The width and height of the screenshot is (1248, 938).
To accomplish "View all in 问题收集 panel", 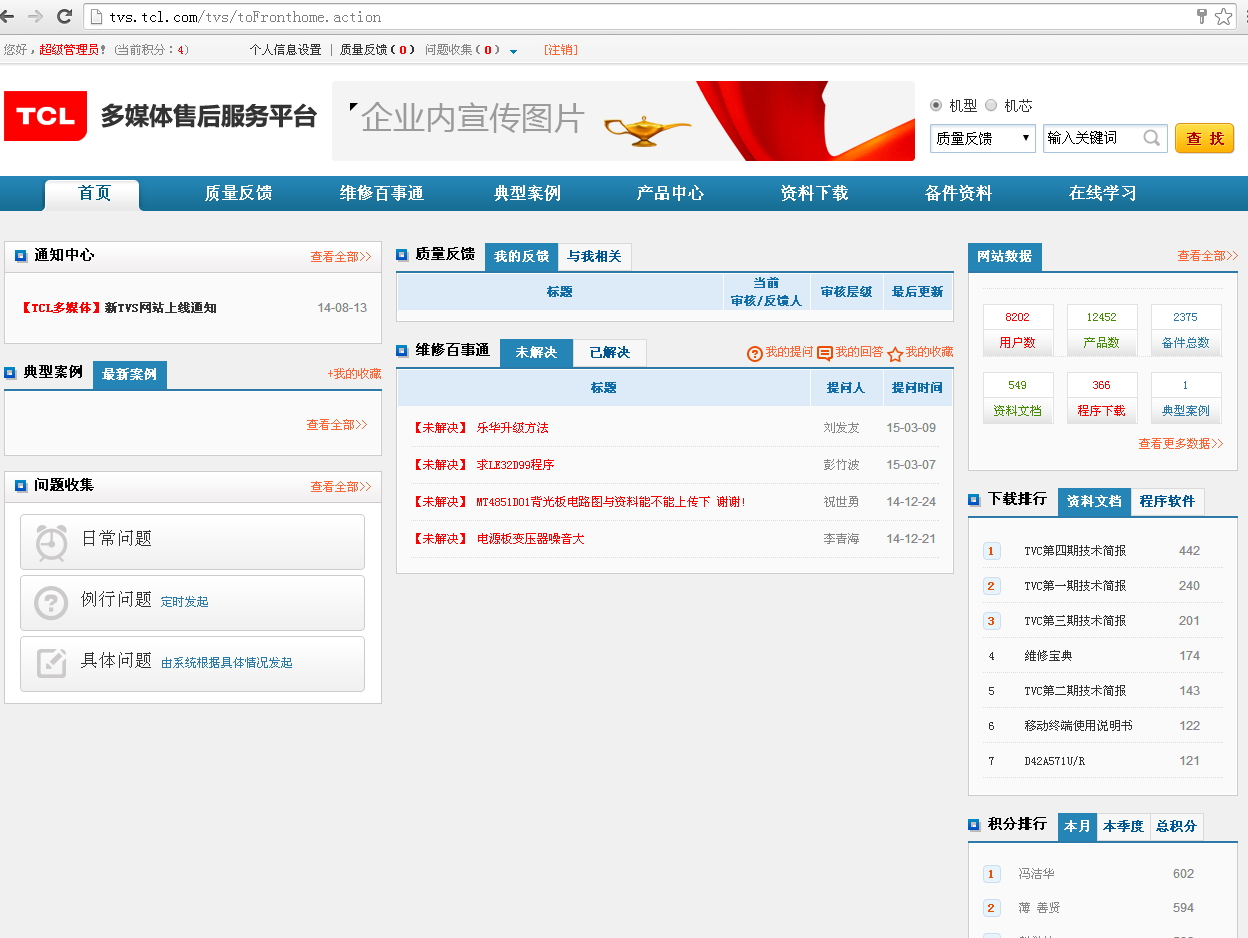I will [x=341, y=487].
